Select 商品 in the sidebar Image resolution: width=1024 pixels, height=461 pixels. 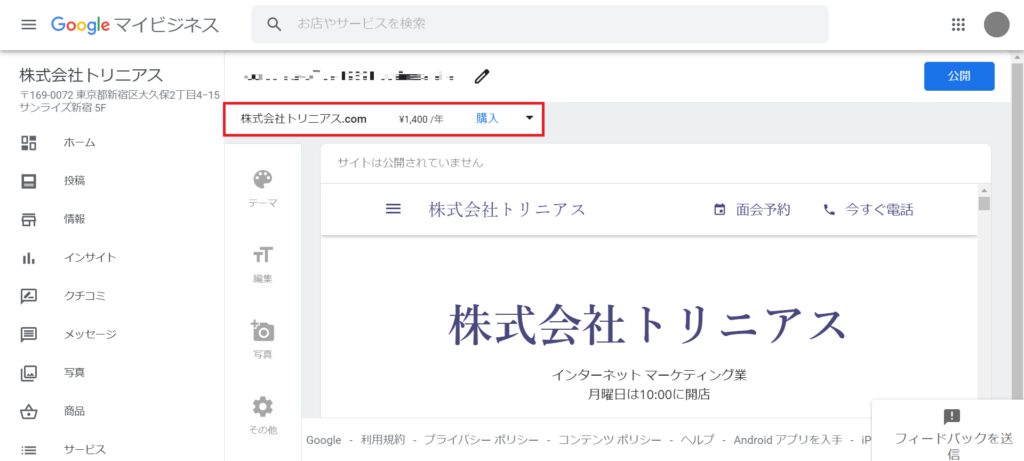pos(74,412)
